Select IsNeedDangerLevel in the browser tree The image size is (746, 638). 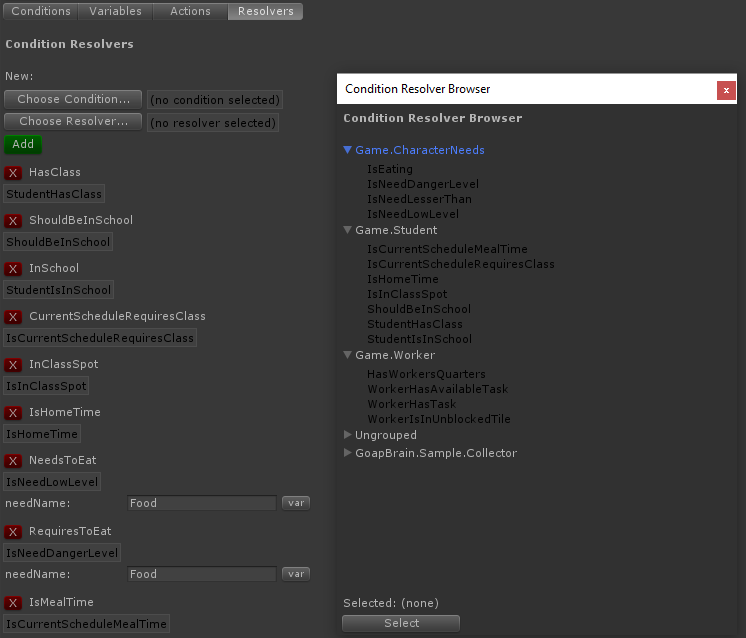pos(423,184)
